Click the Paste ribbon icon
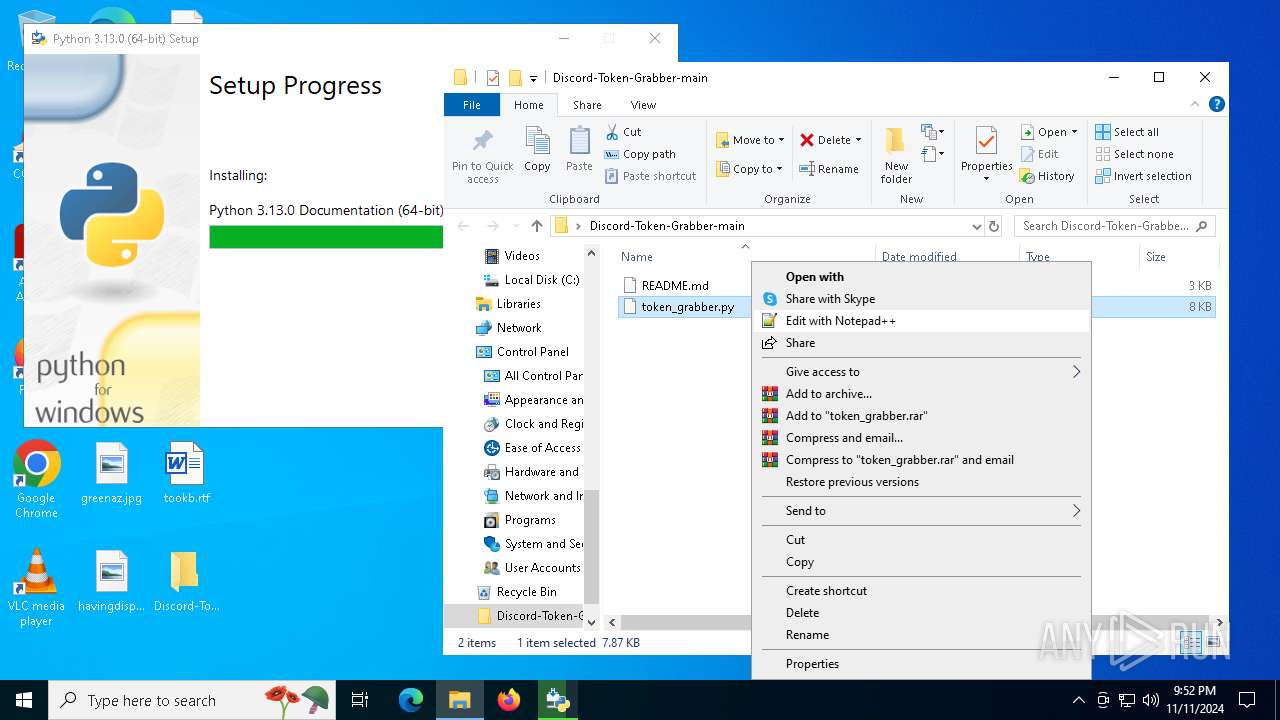 (x=579, y=141)
